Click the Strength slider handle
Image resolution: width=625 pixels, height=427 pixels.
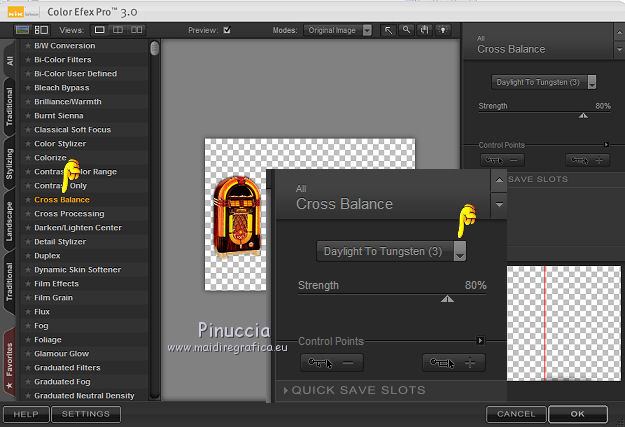tap(447, 298)
